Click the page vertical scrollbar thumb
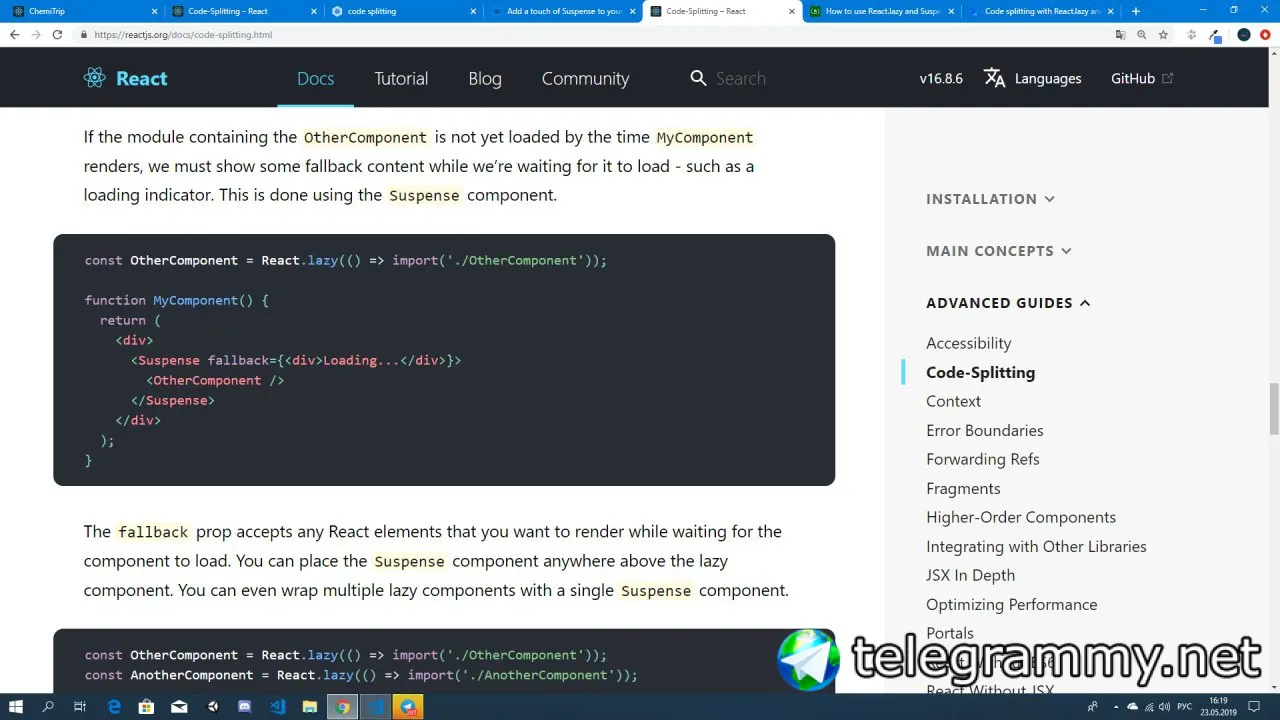Screen dimensions: 1280x720 tap(1274, 408)
